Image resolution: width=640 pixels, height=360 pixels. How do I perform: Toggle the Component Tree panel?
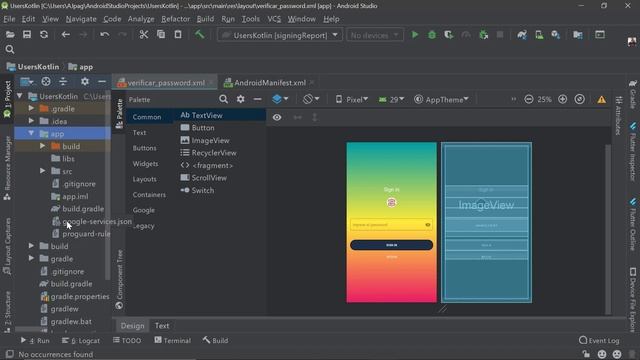(x=119, y=280)
